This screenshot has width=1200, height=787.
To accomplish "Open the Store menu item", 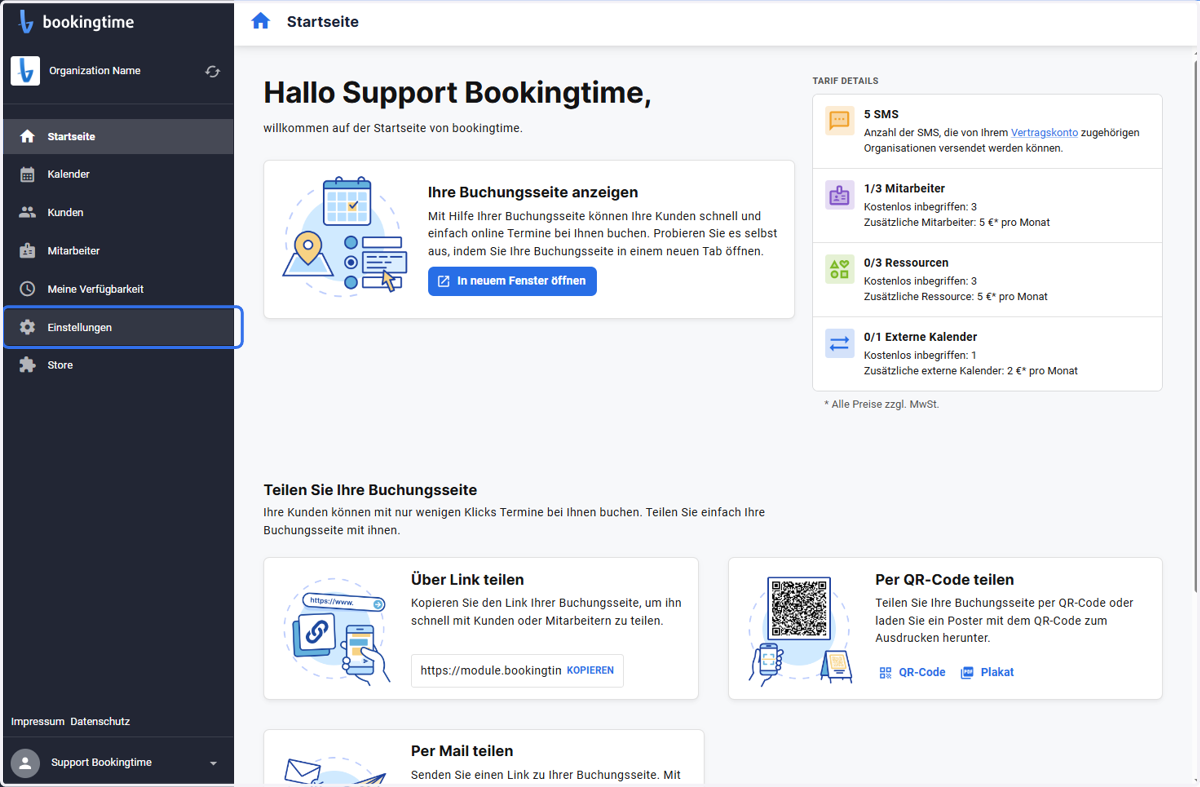I will (x=118, y=365).
